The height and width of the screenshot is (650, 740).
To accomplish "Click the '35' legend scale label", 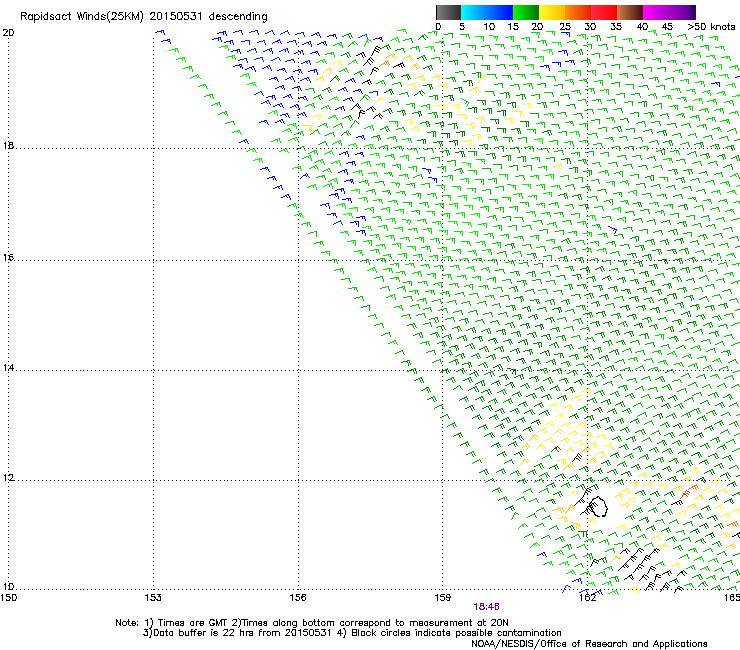I will (x=616, y=27).
